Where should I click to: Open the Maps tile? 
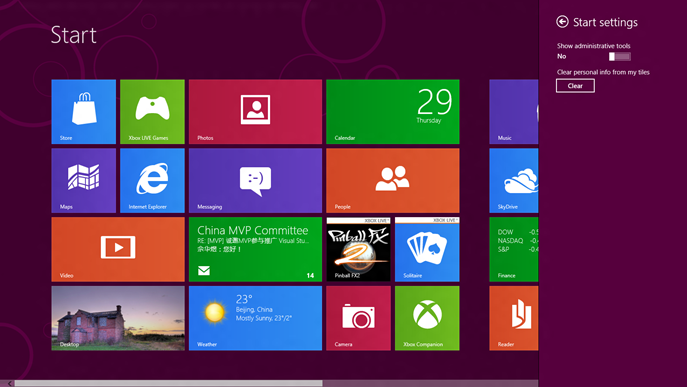tap(84, 181)
